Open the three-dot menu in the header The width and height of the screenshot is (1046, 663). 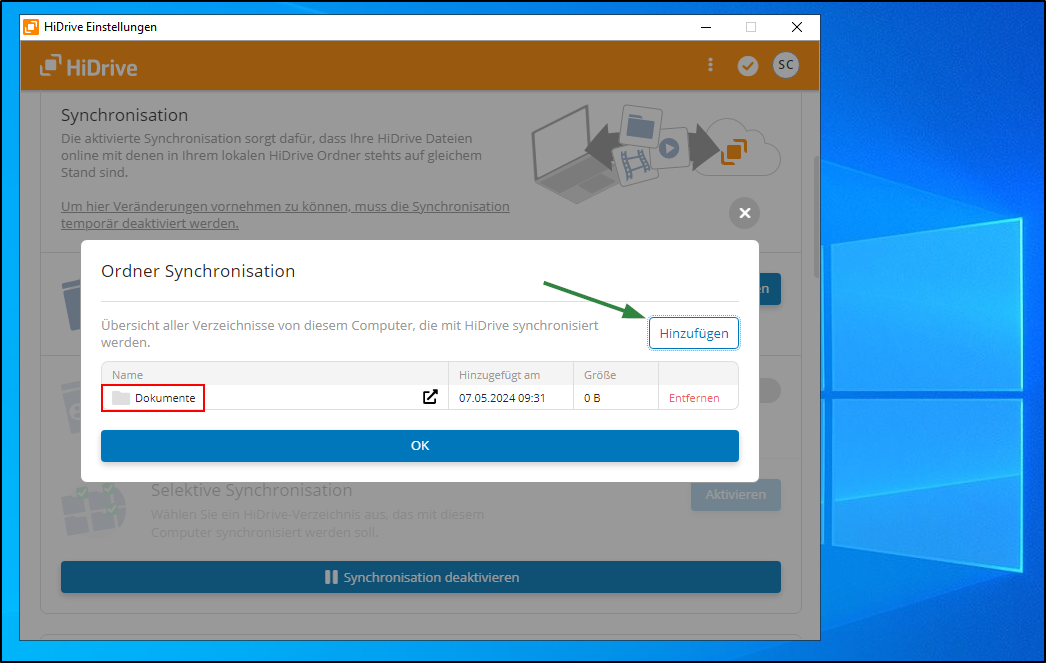(710, 64)
